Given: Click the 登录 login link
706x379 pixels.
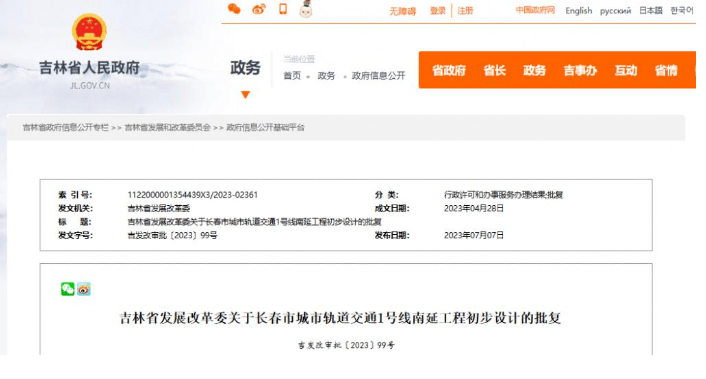Looking at the screenshot, I should tap(438, 11).
